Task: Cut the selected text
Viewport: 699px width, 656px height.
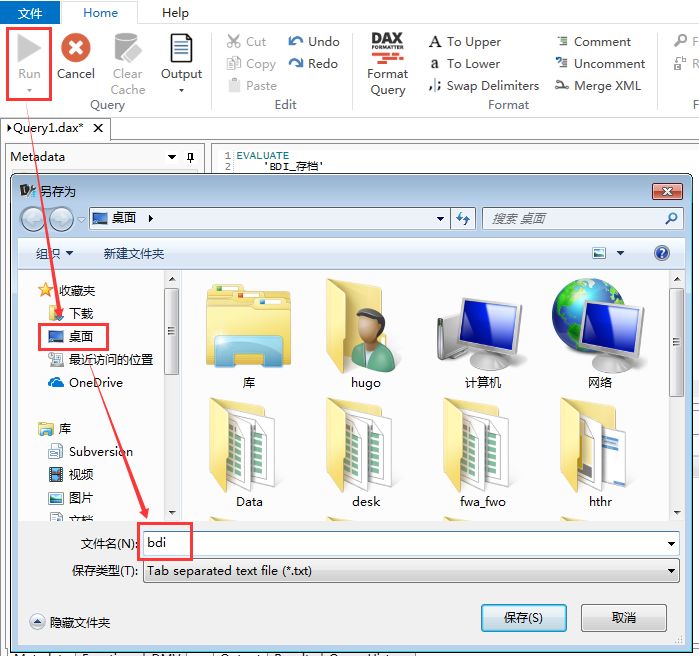Action: [x=246, y=41]
